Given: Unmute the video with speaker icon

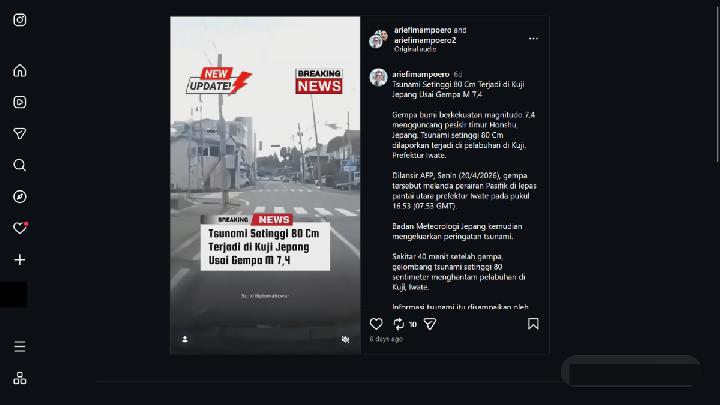Looking at the screenshot, I should point(345,339).
